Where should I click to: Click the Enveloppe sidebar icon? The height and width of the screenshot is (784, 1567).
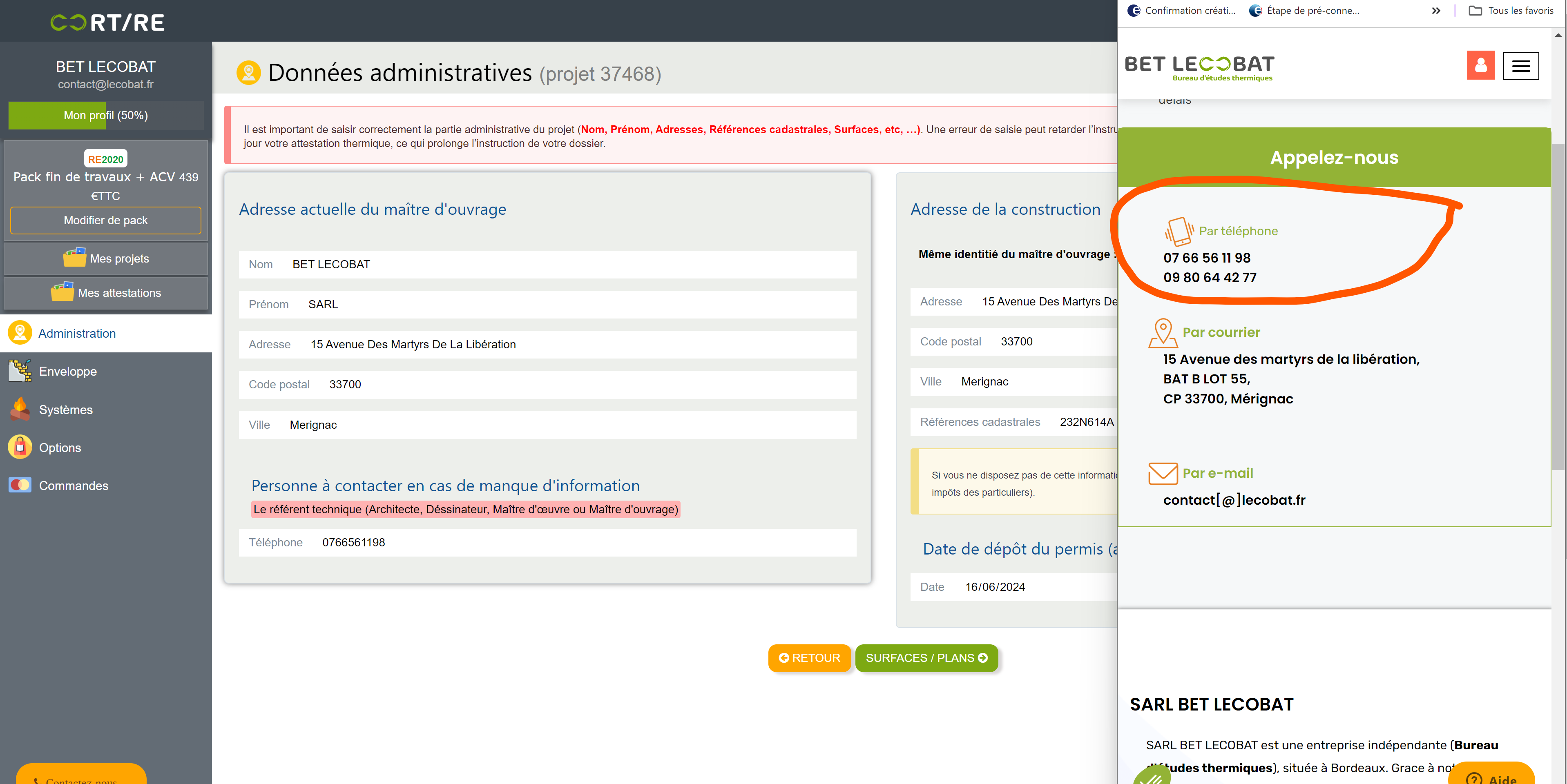coord(19,371)
